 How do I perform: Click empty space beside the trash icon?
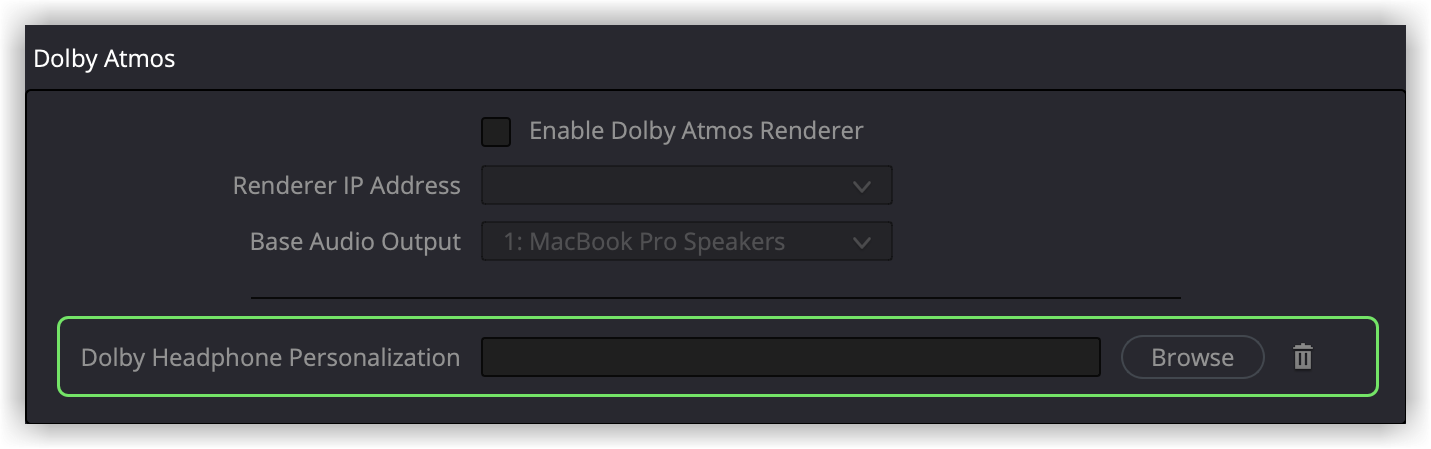click(x=1345, y=357)
